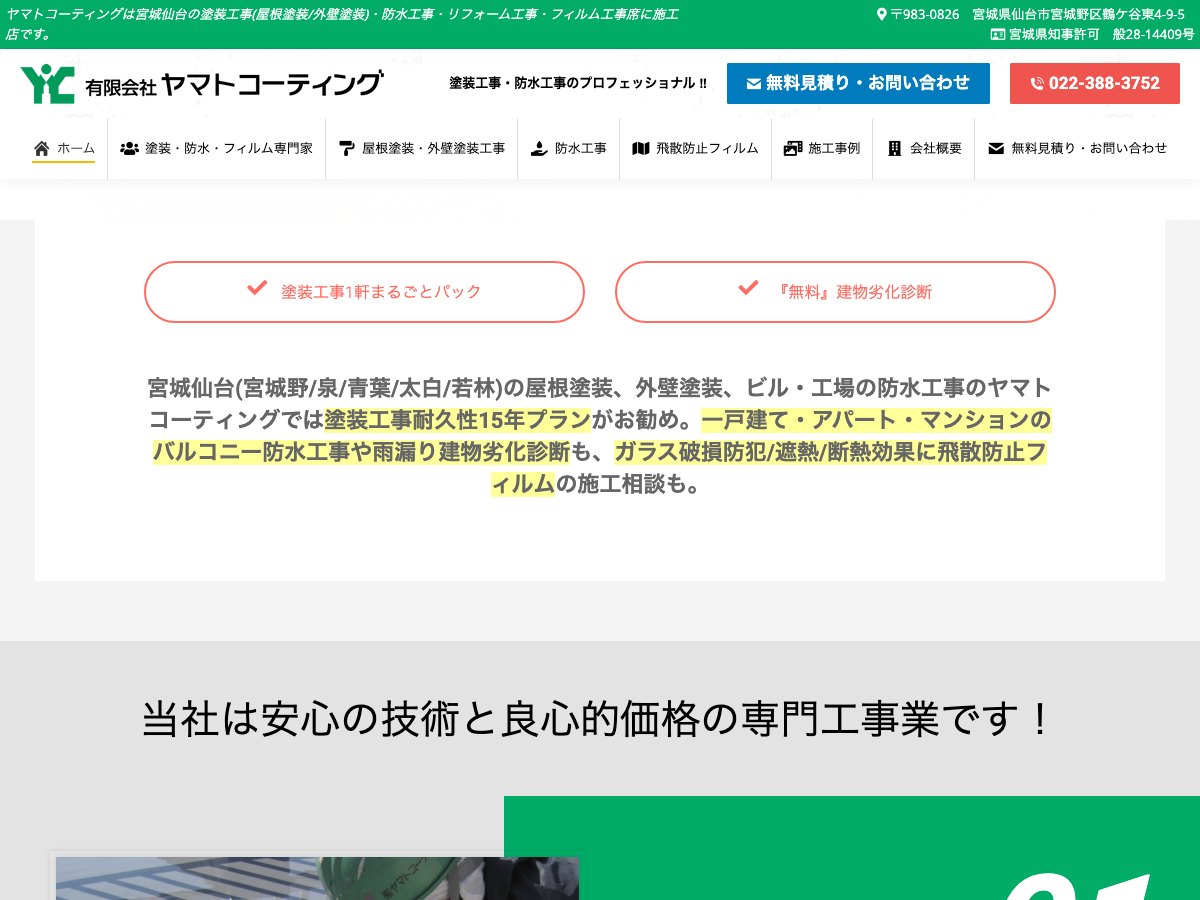The height and width of the screenshot is (900, 1200).
Task: Click the photo gallery icon beside 施工事例
Action: (793, 148)
